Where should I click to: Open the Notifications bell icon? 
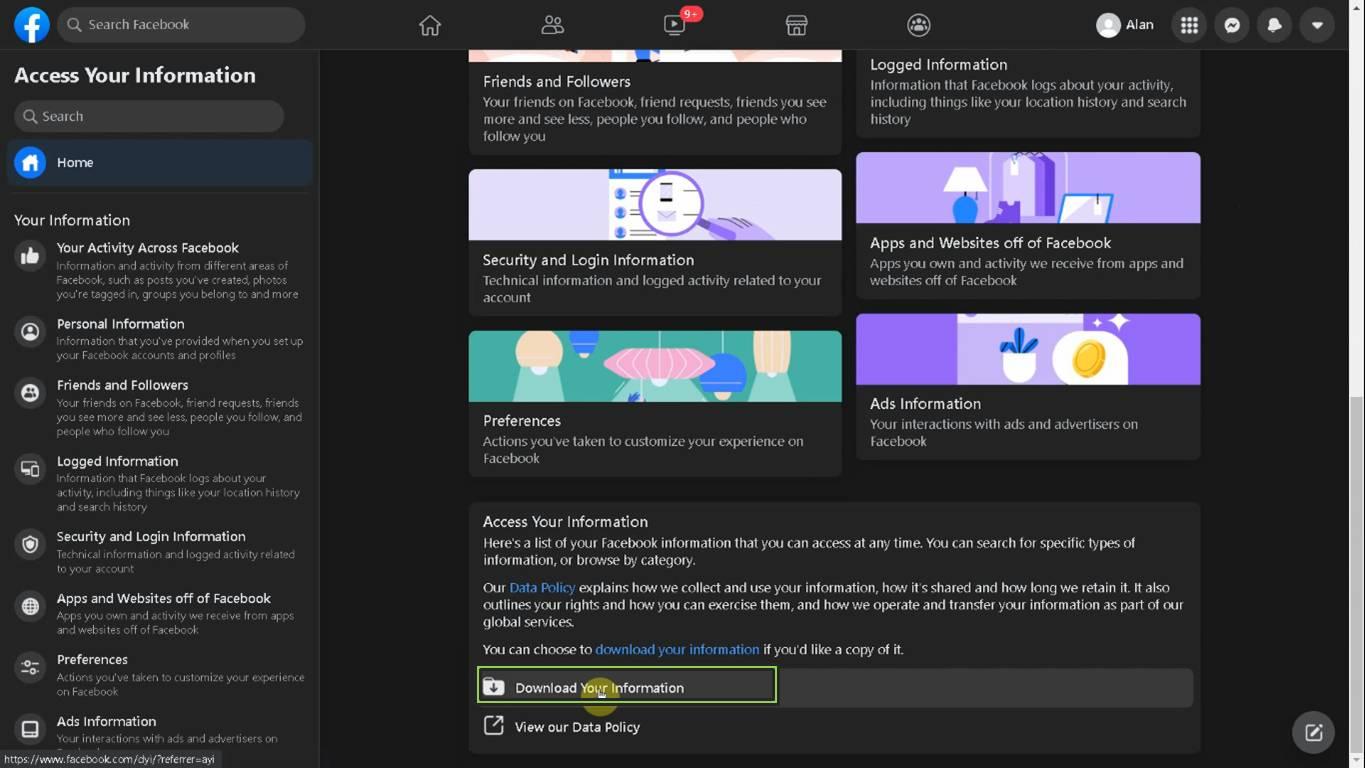(x=1275, y=25)
